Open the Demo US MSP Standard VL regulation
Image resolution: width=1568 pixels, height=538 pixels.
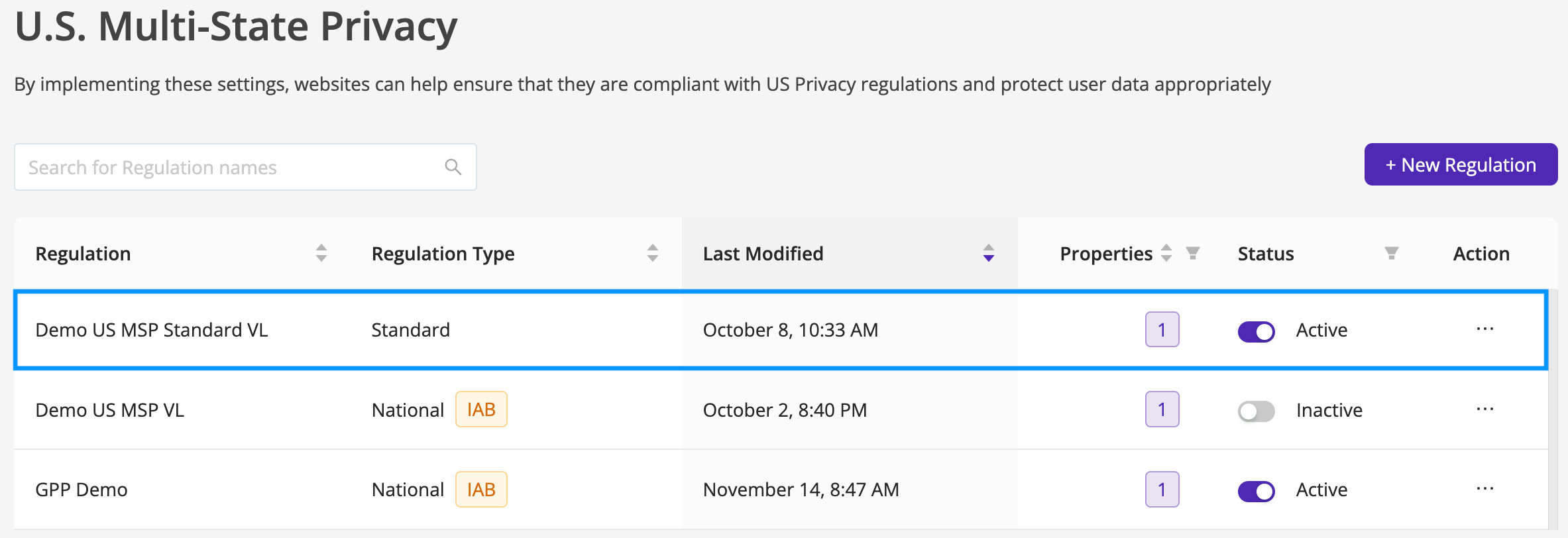(x=152, y=329)
